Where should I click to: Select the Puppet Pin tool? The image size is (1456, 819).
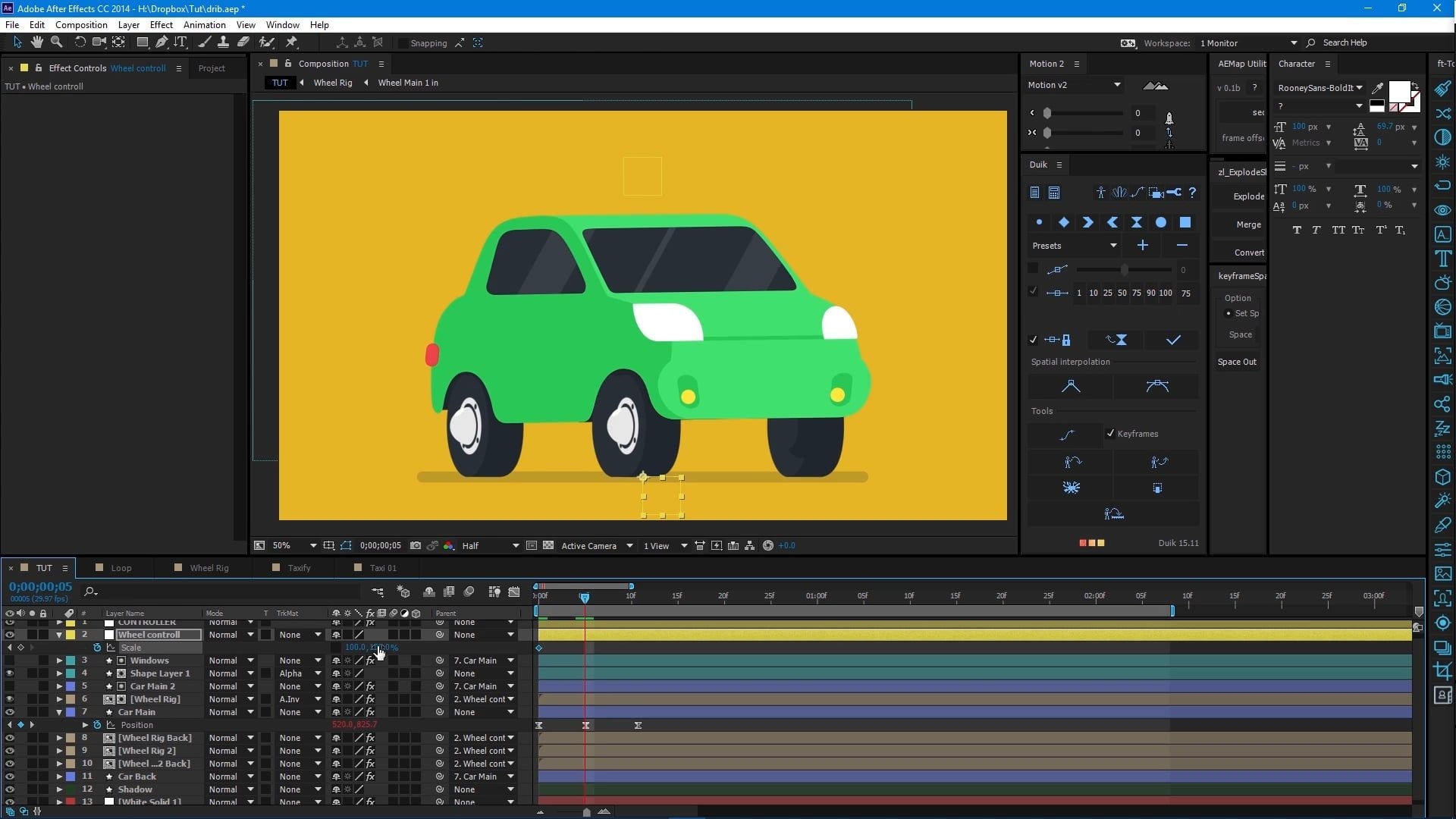pos(292,42)
